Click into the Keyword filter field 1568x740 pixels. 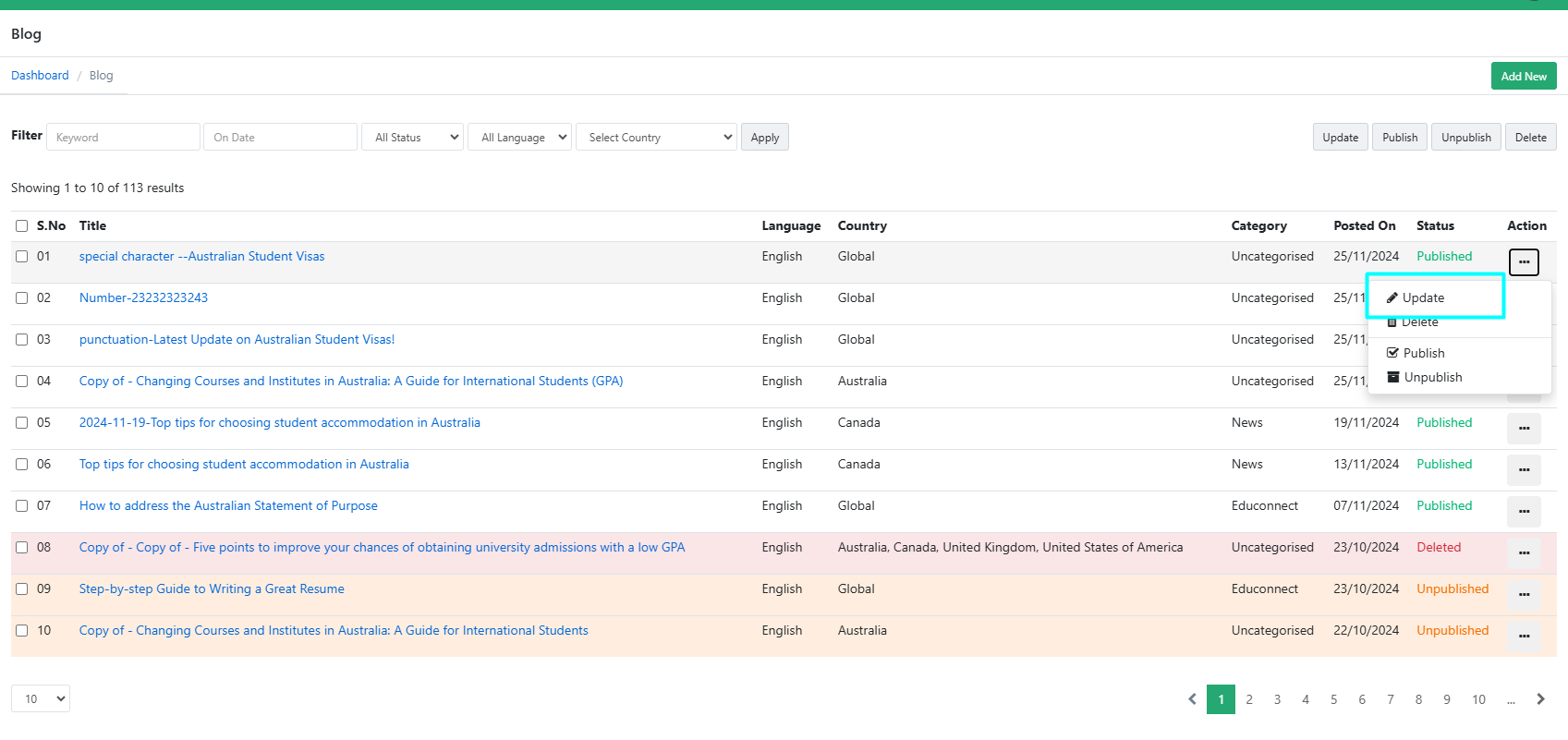123,138
